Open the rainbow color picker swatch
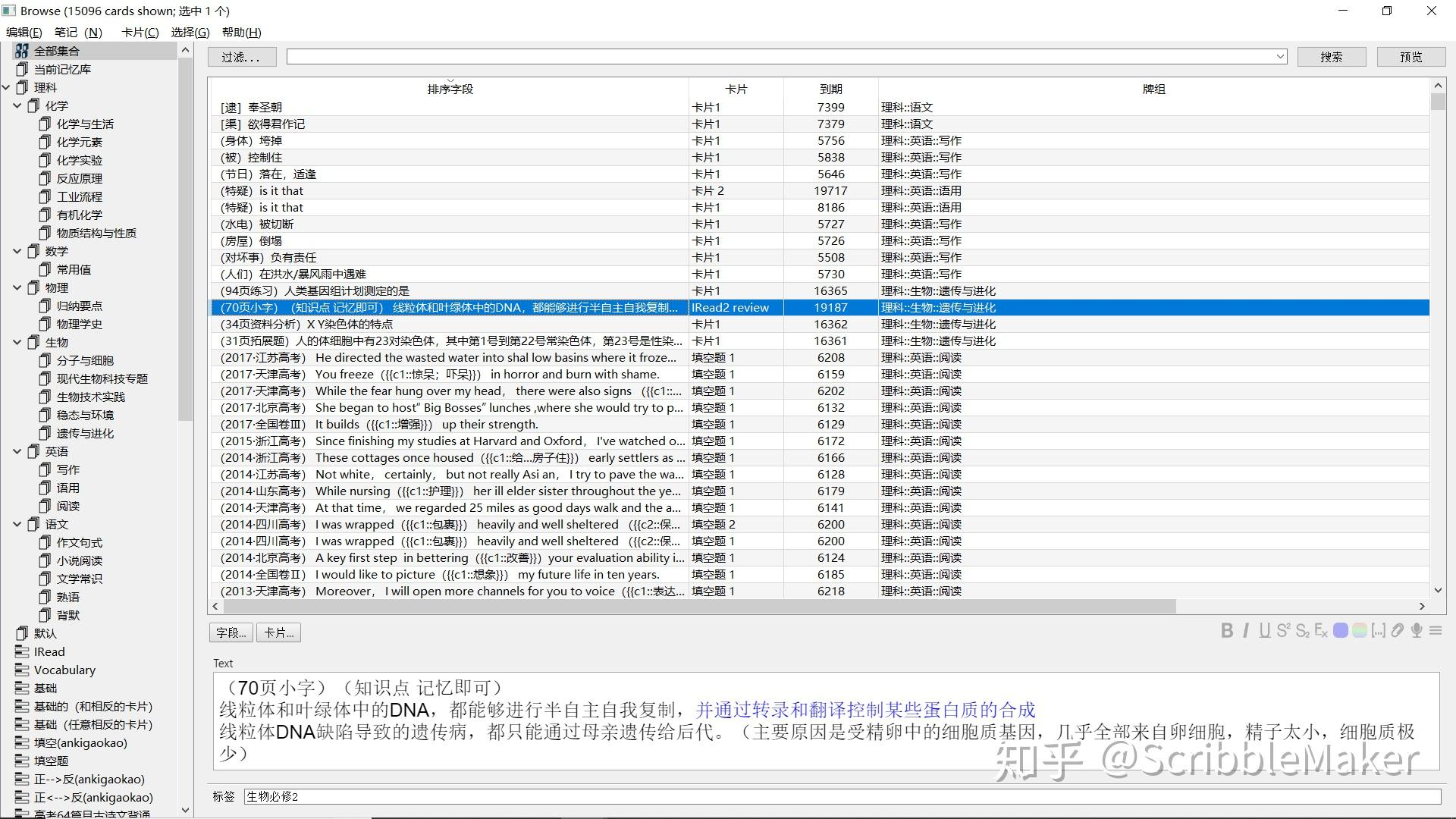Viewport: 1456px width, 819px height. tap(1360, 631)
